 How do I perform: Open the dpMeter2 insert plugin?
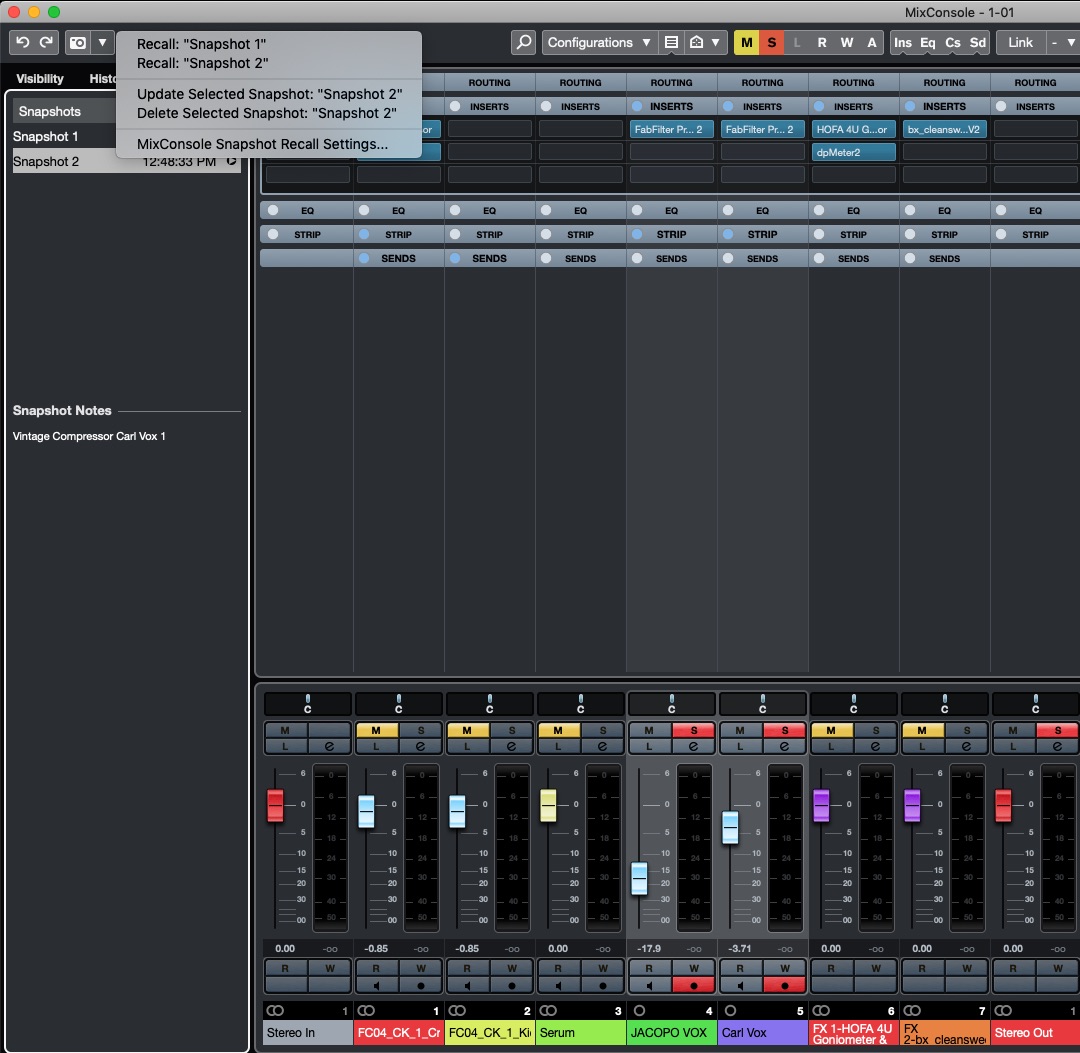pyautogui.click(x=853, y=152)
